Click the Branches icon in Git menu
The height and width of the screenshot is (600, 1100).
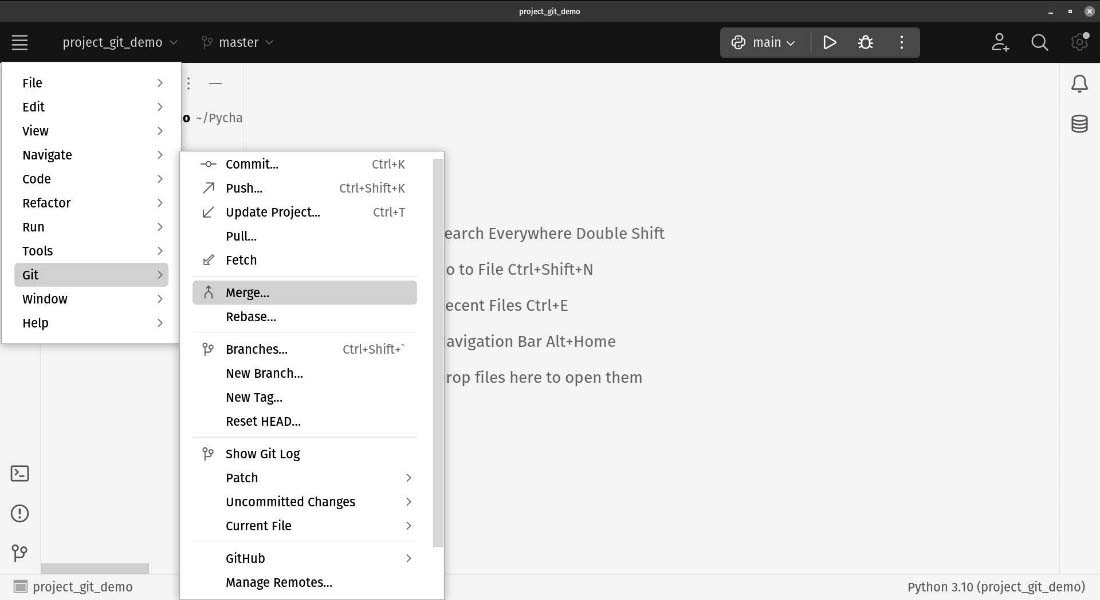[208, 349]
